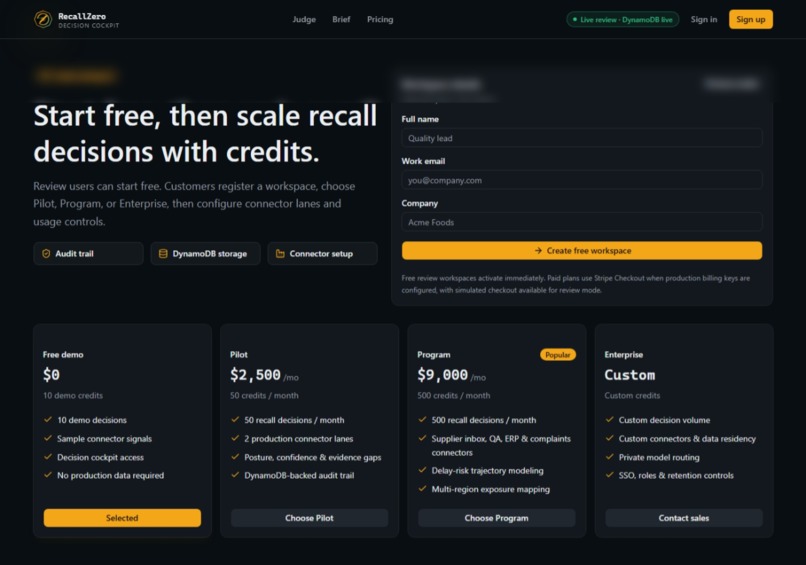Click the Create free workspace button

pyautogui.click(x=582, y=250)
